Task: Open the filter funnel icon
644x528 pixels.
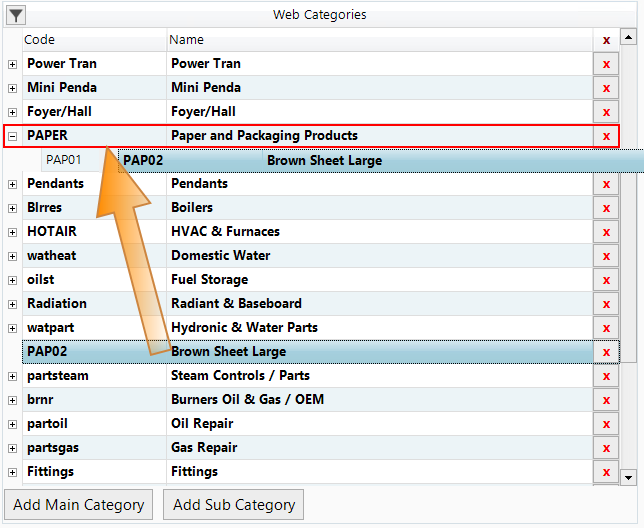Action: [16, 15]
